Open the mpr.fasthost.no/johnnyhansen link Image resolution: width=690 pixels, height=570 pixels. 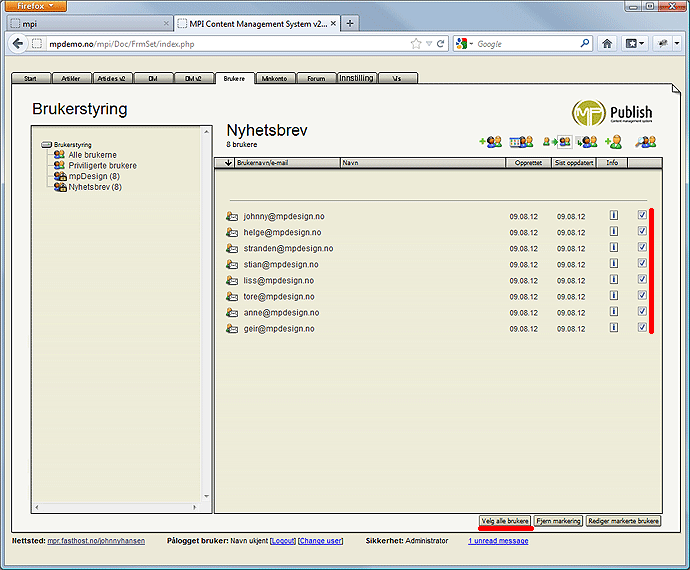96,541
